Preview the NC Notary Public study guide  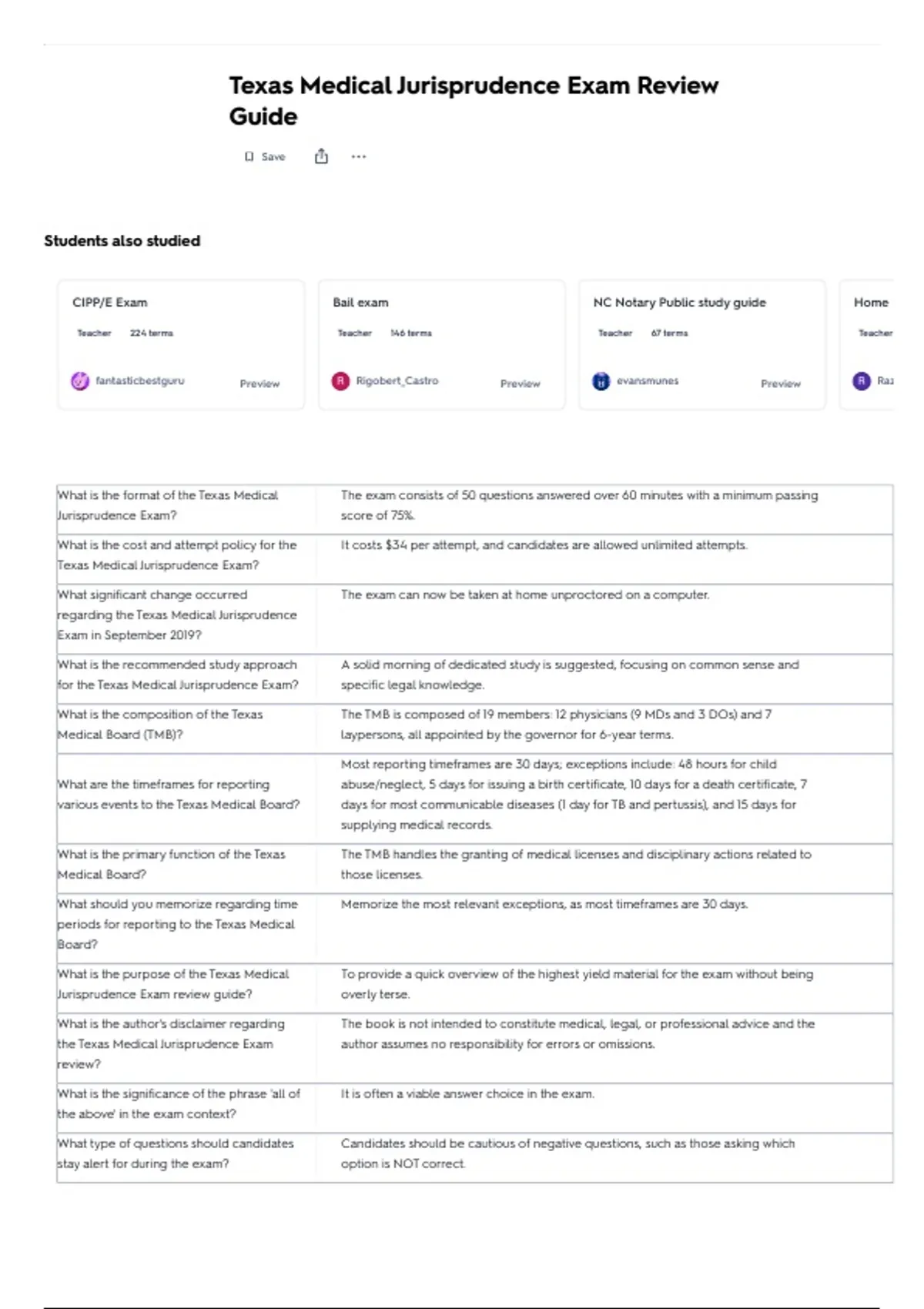(x=781, y=383)
